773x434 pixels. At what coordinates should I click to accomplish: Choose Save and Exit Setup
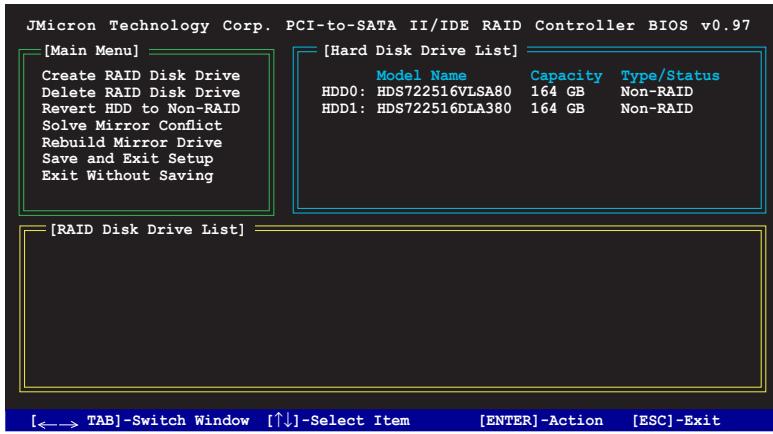(127, 159)
